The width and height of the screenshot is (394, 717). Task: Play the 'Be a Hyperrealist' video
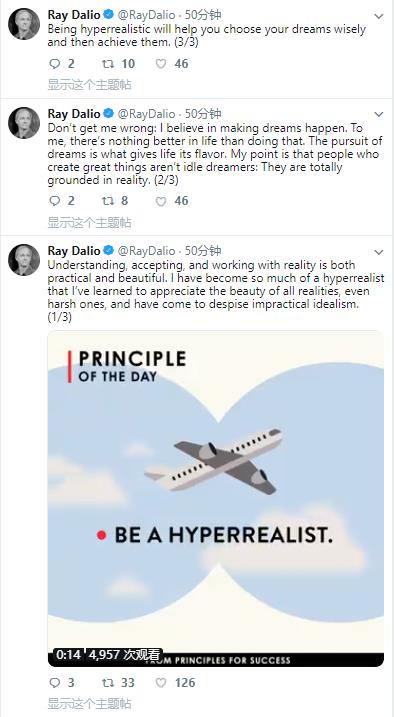(216, 498)
